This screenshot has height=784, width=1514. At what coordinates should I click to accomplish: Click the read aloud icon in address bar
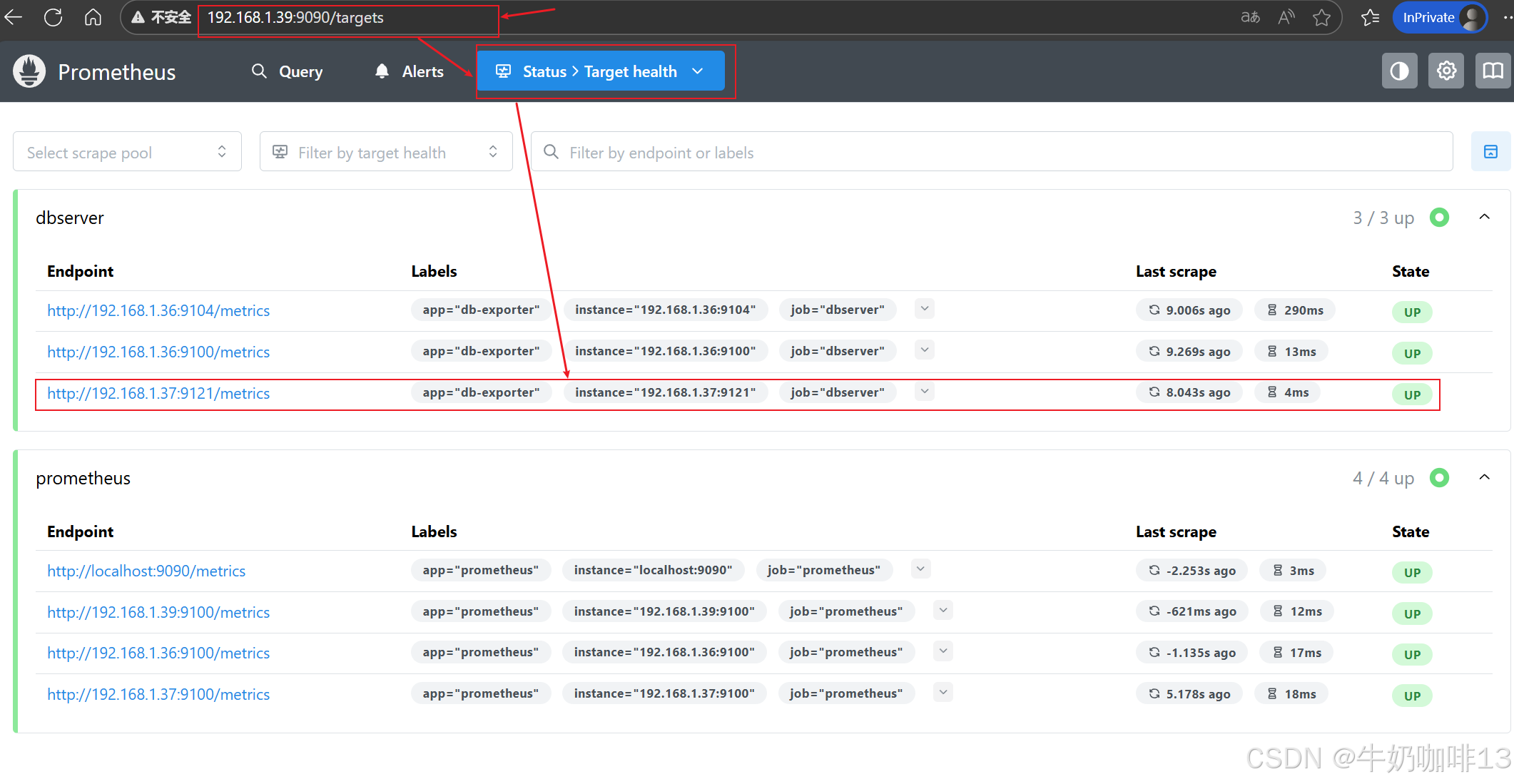click(1286, 17)
